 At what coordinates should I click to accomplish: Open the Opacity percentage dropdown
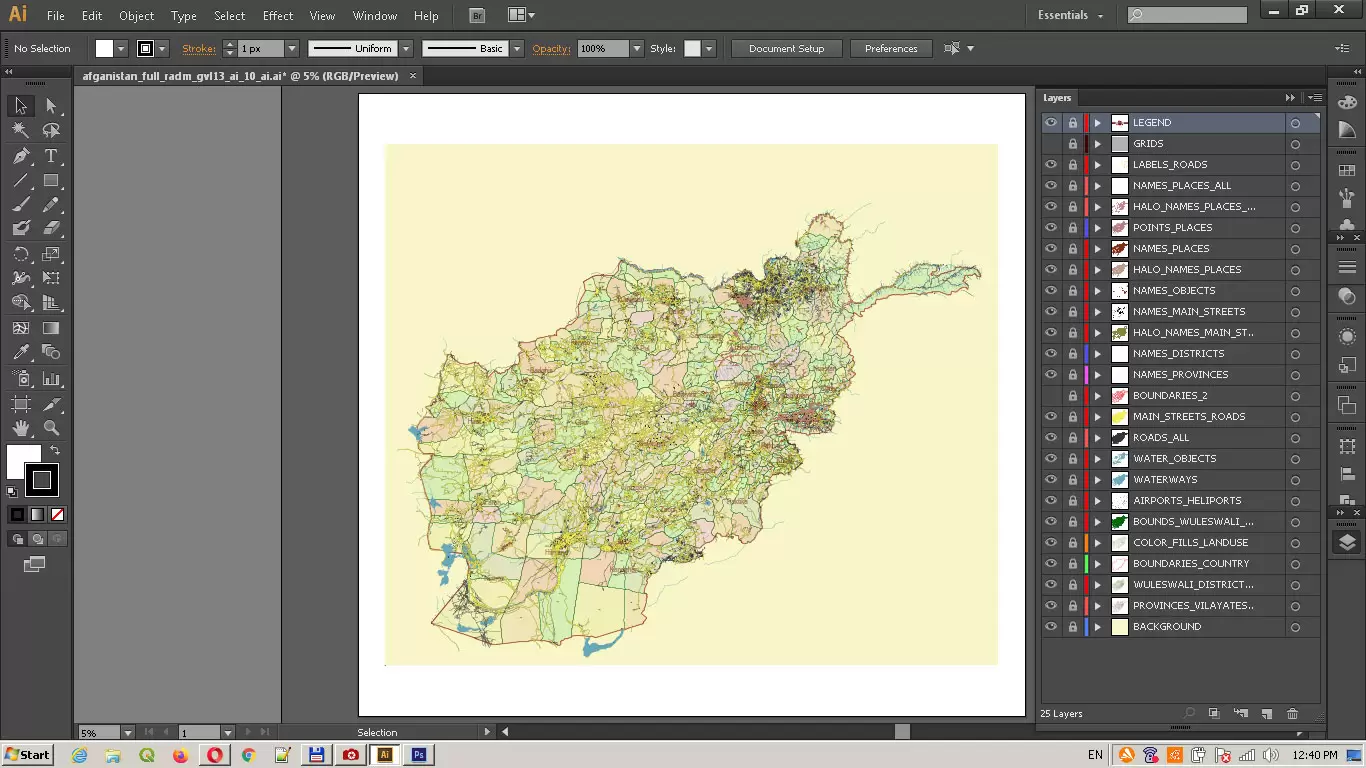[636, 48]
